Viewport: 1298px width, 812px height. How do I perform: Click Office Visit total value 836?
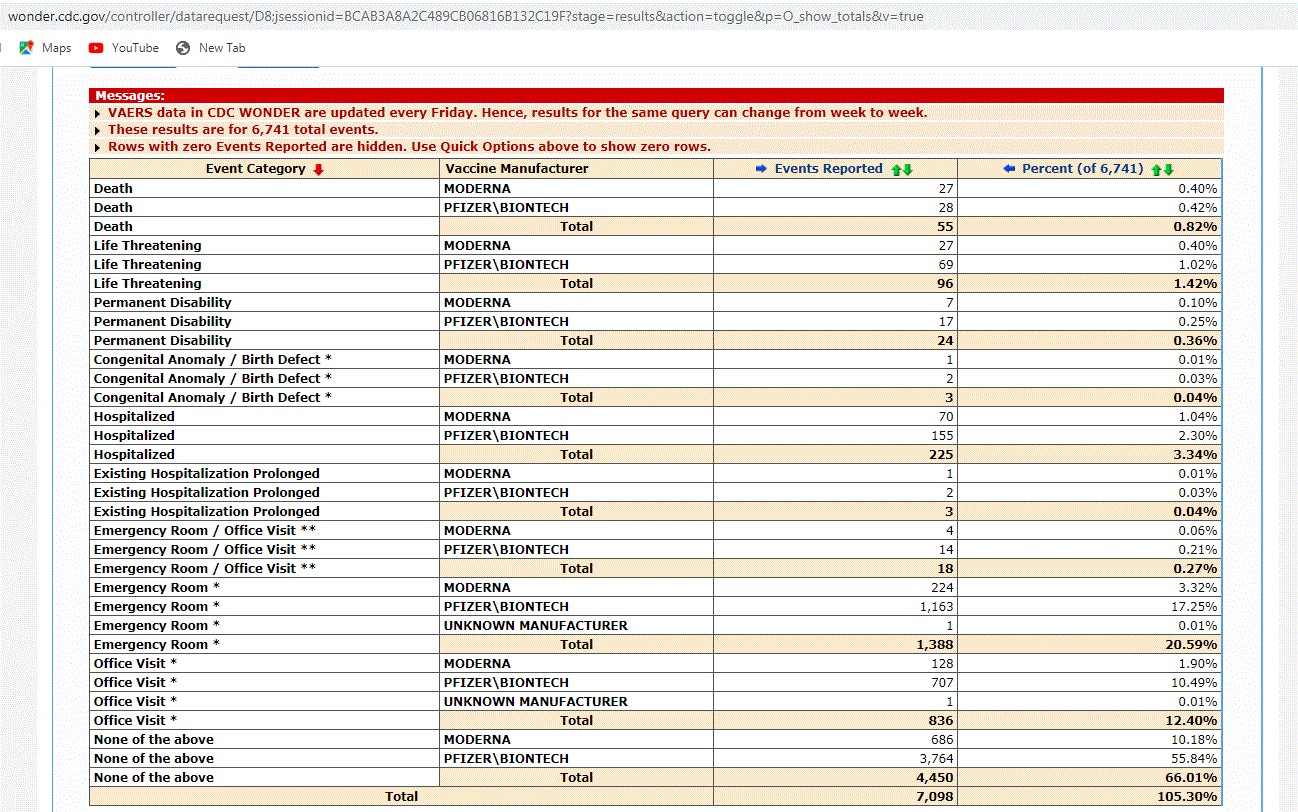(x=941, y=720)
